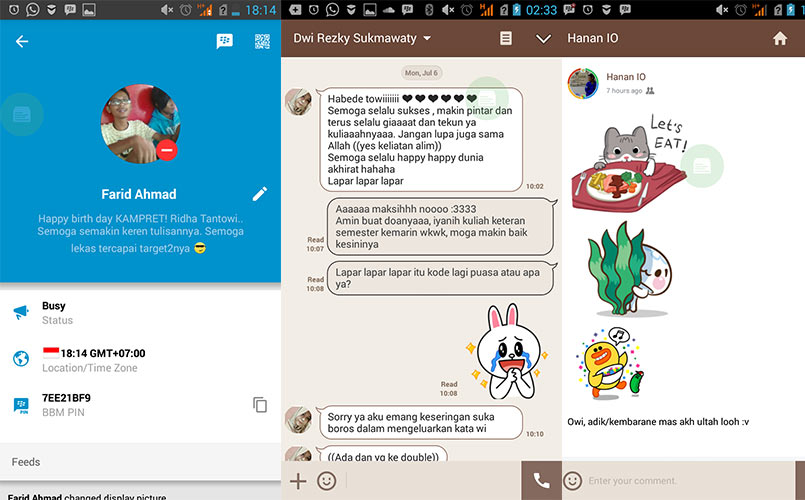The image size is (805, 500).
Task: Tap the plus attachment button
Action: coord(298,481)
